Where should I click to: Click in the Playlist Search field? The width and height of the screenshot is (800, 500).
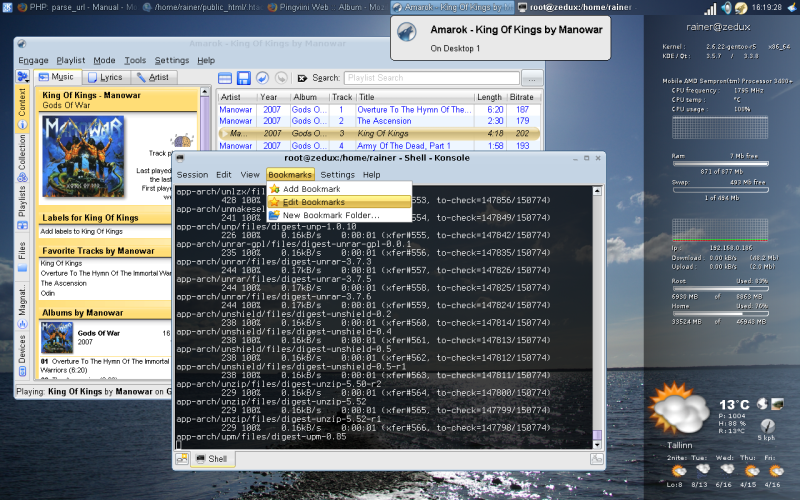(432, 78)
